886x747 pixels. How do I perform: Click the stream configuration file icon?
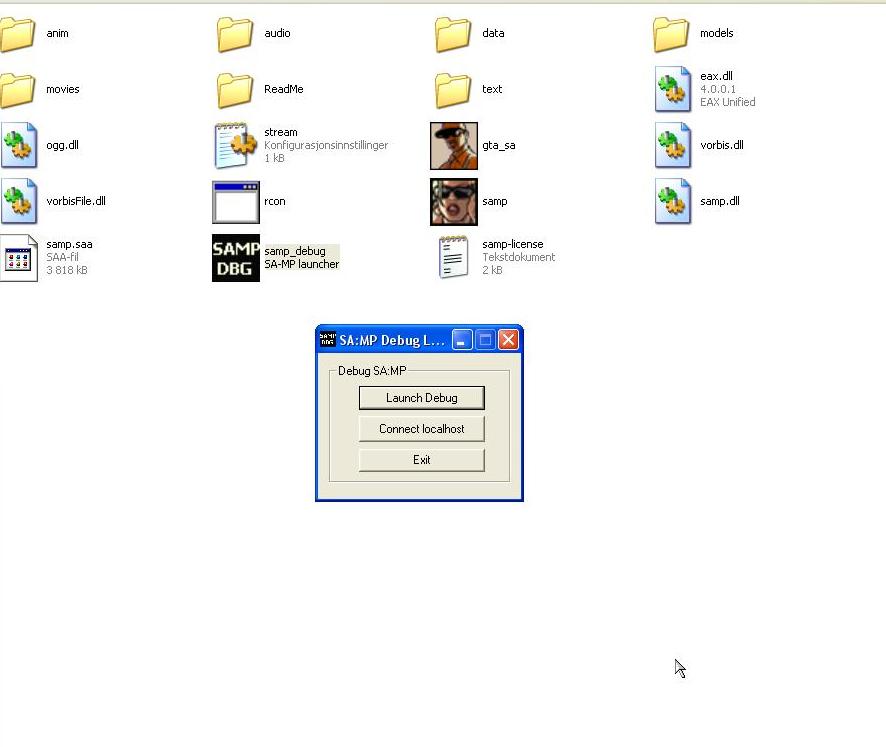[x=236, y=145]
